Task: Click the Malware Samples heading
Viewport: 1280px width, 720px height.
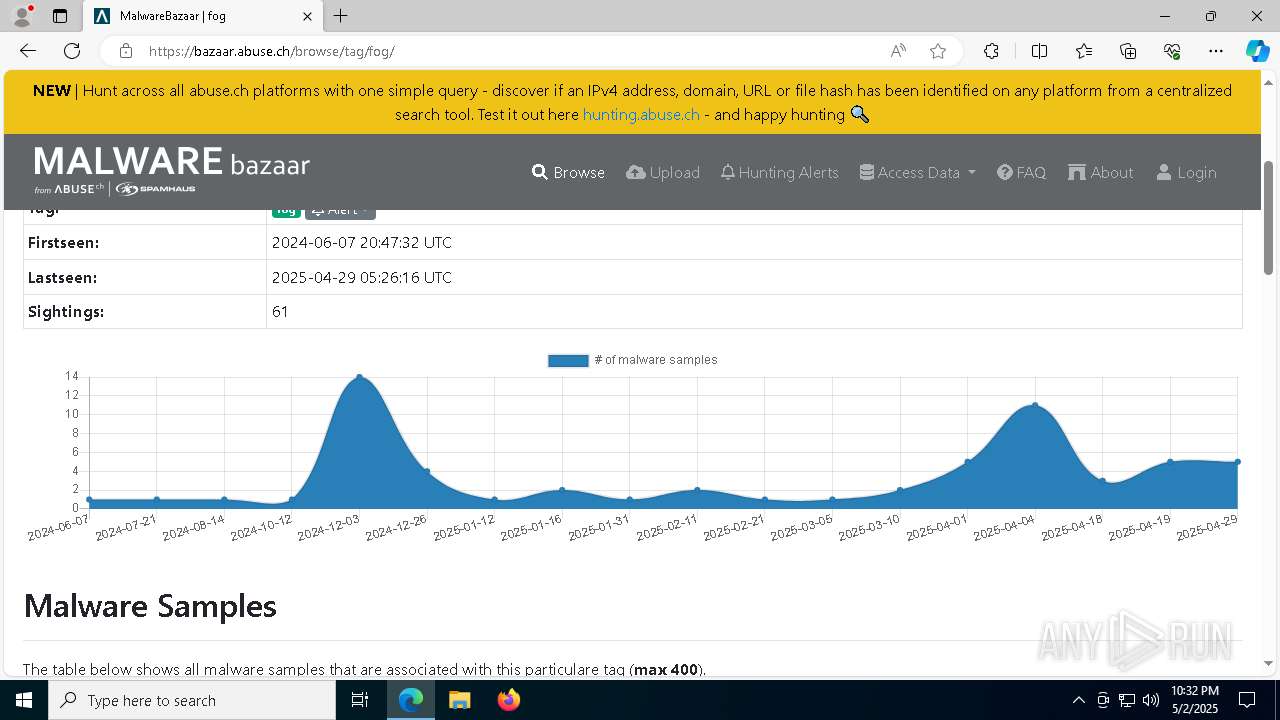Action: click(150, 606)
